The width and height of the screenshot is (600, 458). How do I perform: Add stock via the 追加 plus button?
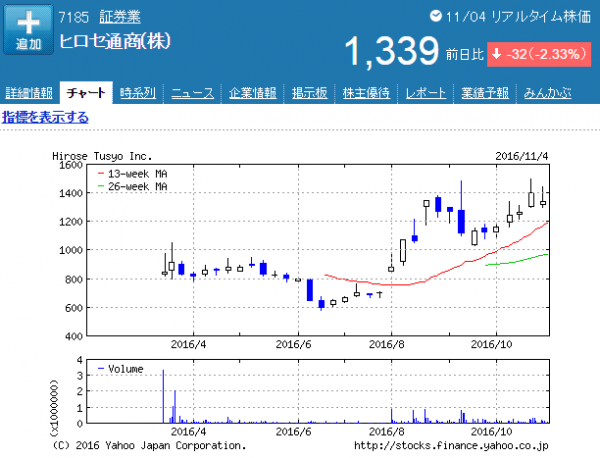(x=28, y=29)
